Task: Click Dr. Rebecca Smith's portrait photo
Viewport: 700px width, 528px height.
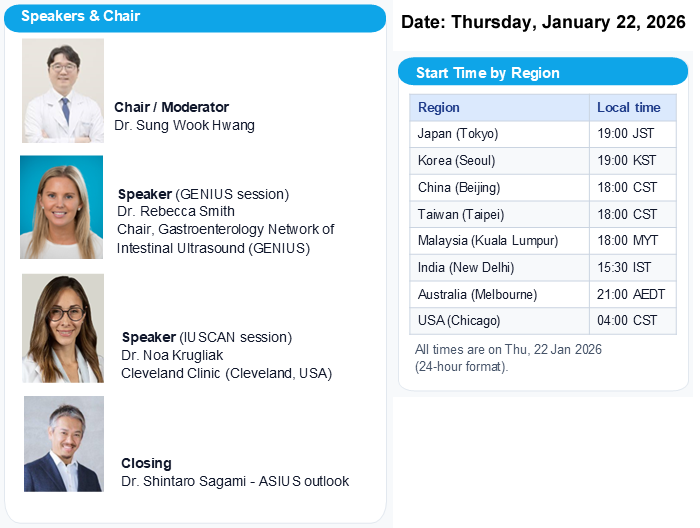Action: coord(61,207)
